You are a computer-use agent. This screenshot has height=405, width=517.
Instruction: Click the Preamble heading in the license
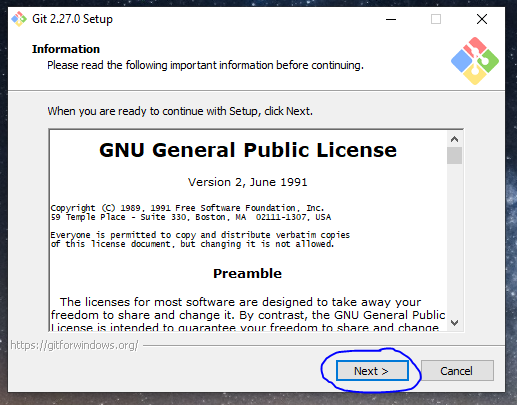pyautogui.click(x=247, y=273)
